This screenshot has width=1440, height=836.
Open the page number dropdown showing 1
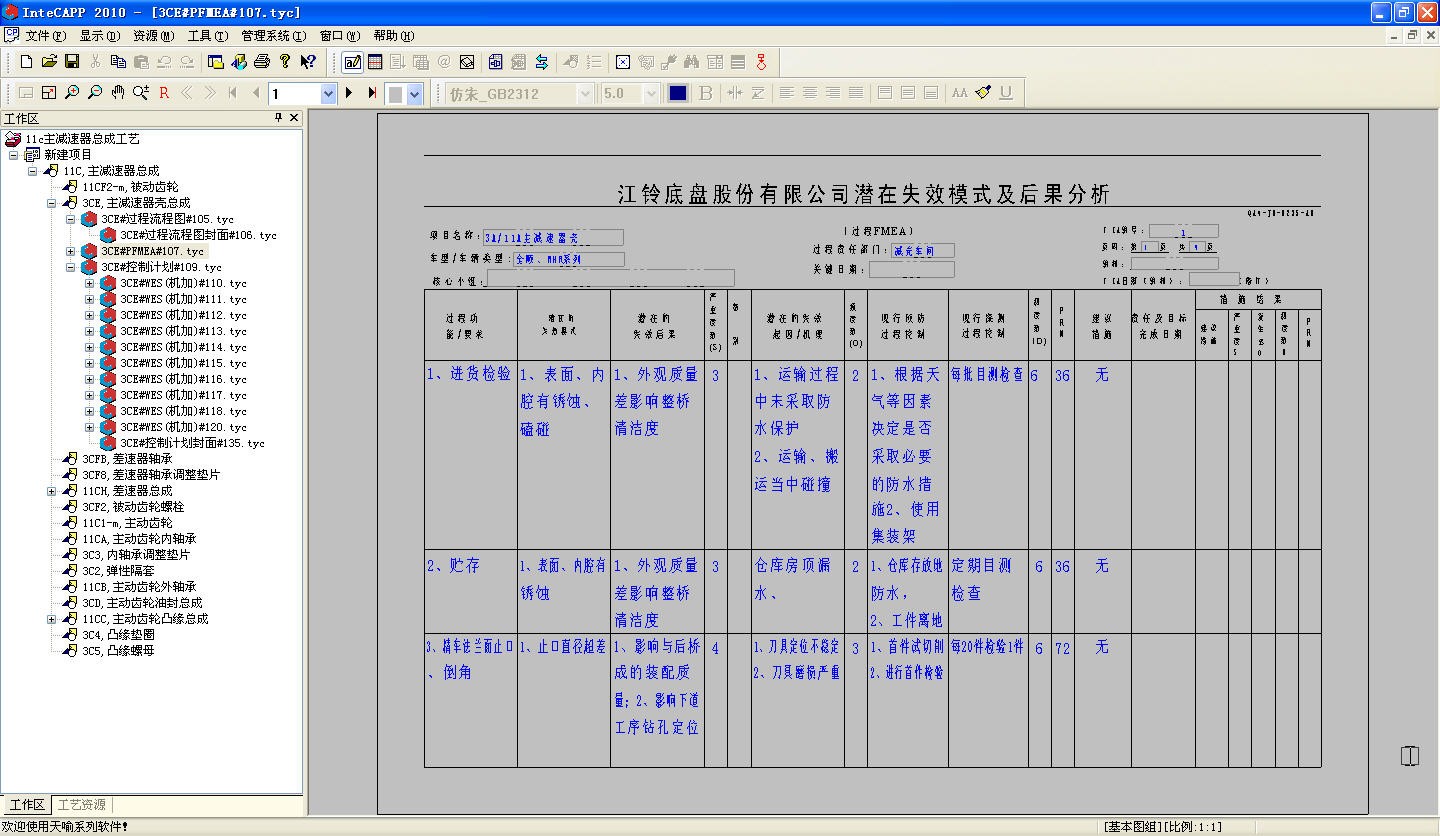tap(328, 93)
